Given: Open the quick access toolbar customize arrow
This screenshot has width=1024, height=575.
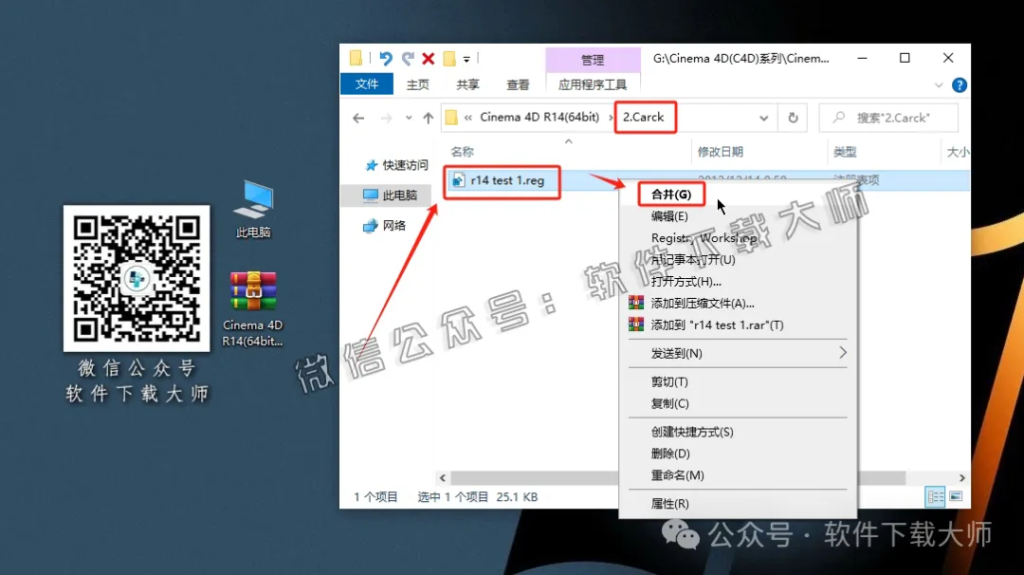Looking at the screenshot, I should click(x=466, y=59).
